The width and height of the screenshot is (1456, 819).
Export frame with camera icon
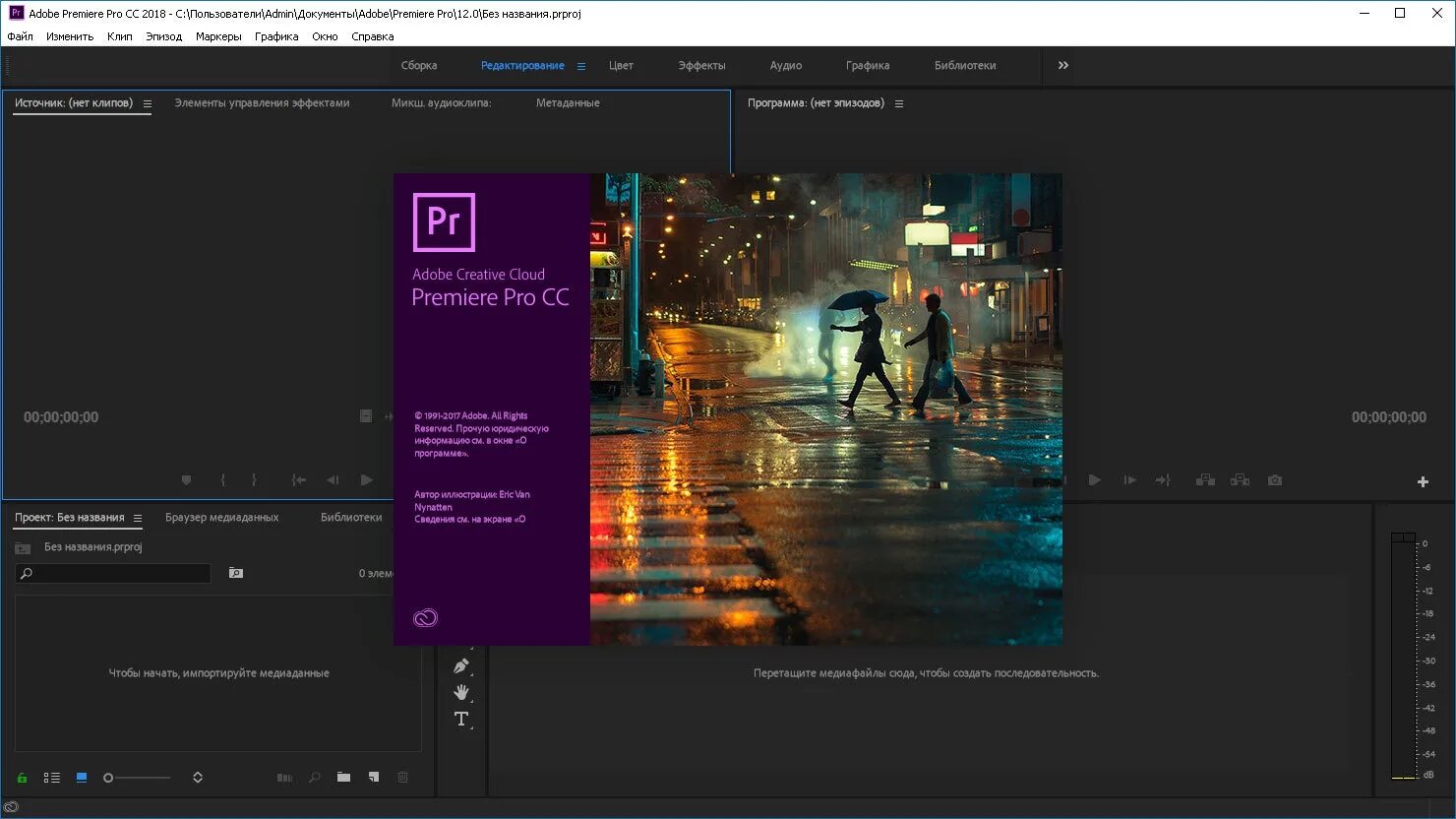pyautogui.click(x=1275, y=480)
